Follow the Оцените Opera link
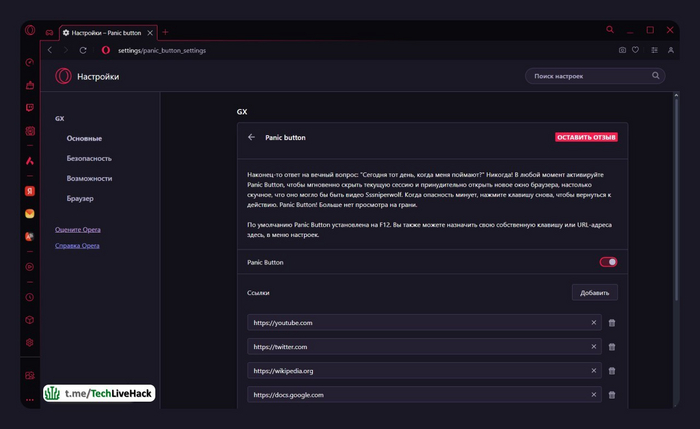Screen dimensions: 700x429 point(78,229)
